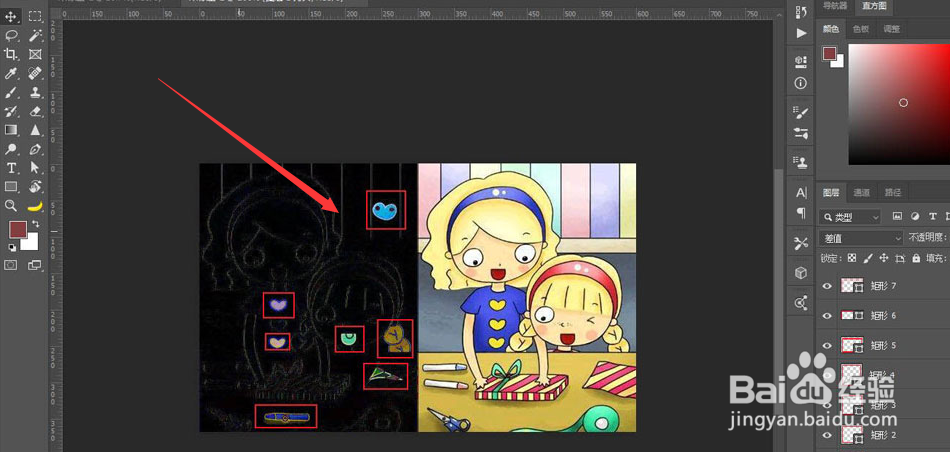Open the Properties panel icon

(801, 61)
